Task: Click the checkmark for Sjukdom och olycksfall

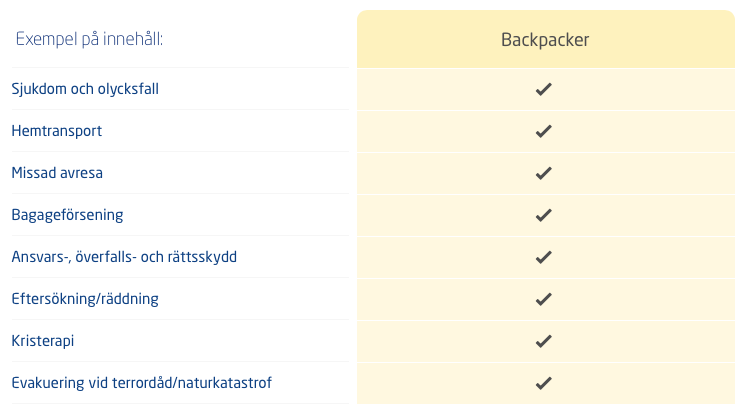Action: [x=543, y=89]
